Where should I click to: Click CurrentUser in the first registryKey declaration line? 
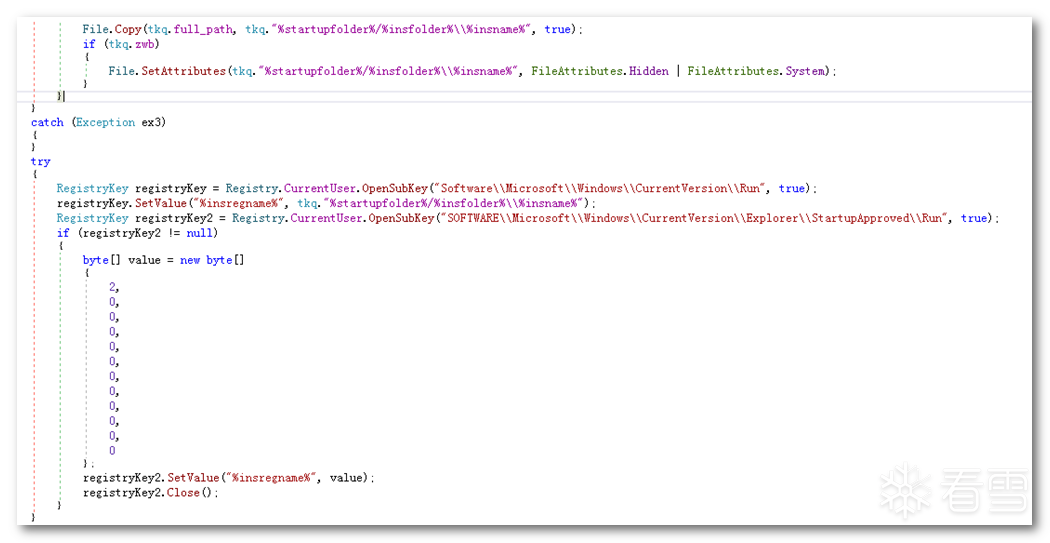coord(320,188)
